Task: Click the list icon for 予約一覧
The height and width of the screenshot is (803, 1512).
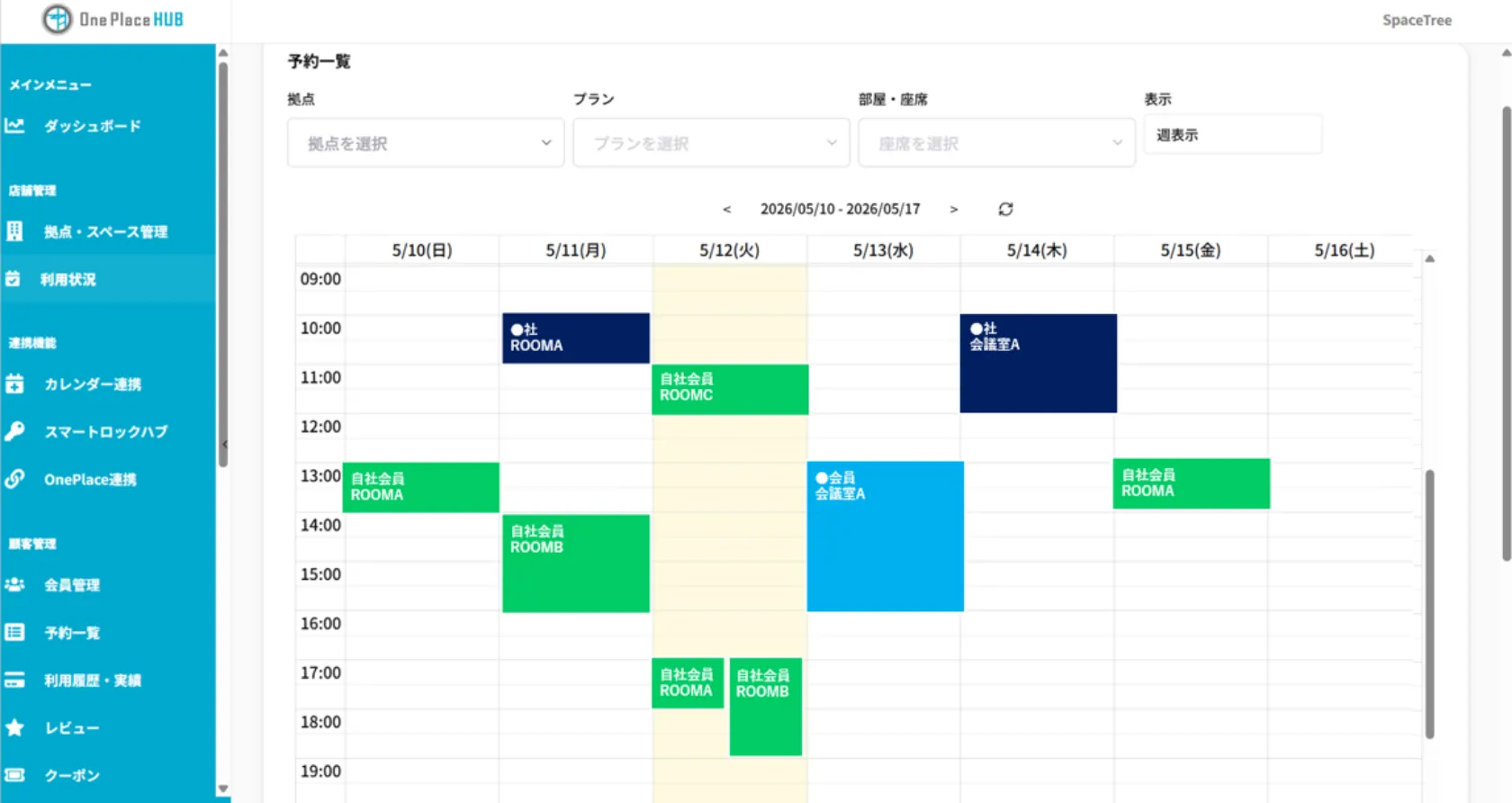Action: tap(14, 632)
